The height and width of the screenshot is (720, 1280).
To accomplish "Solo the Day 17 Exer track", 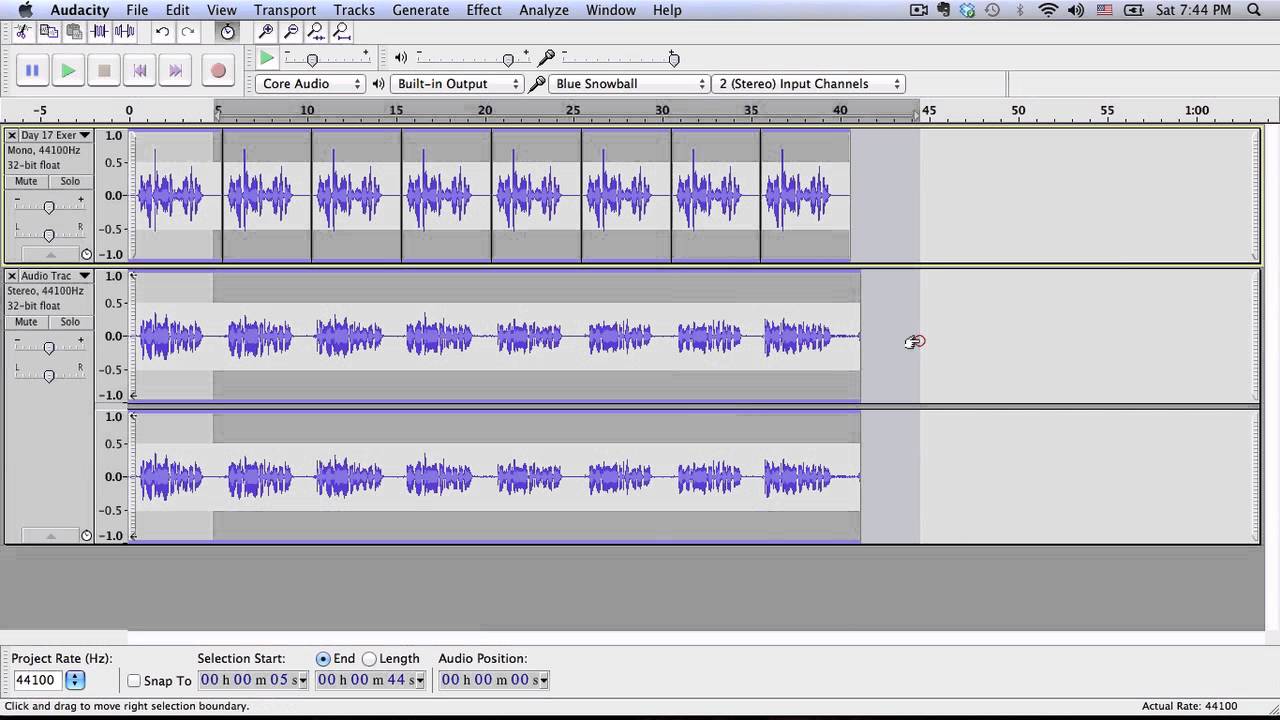I will tap(70, 181).
